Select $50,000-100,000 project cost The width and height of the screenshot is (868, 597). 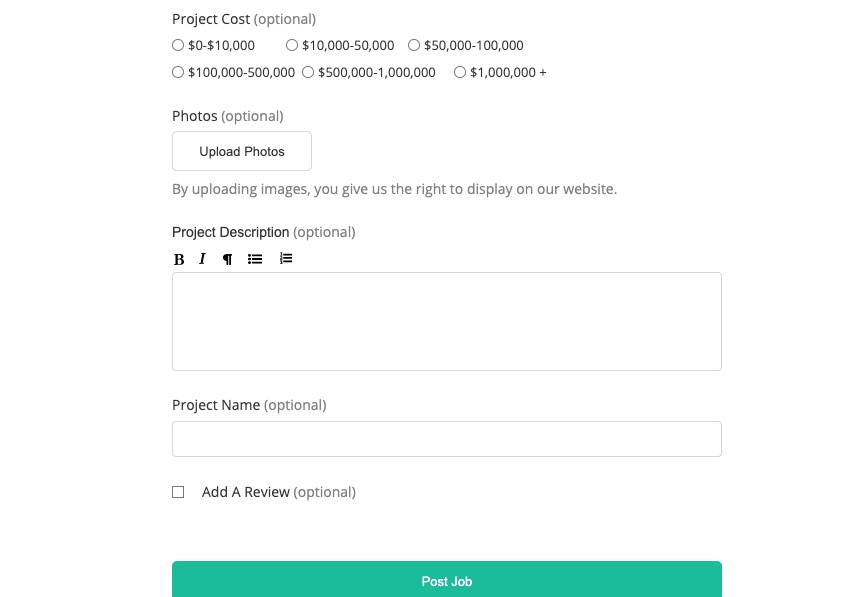[x=414, y=45]
